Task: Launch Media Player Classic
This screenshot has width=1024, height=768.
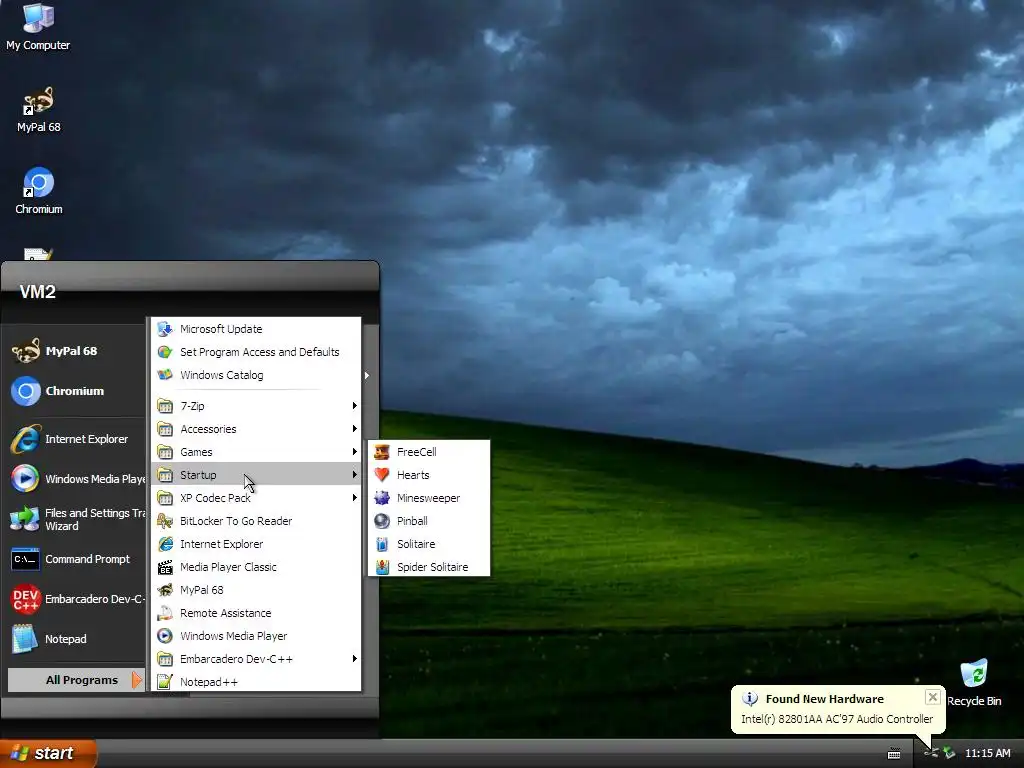Action: tap(256, 567)
